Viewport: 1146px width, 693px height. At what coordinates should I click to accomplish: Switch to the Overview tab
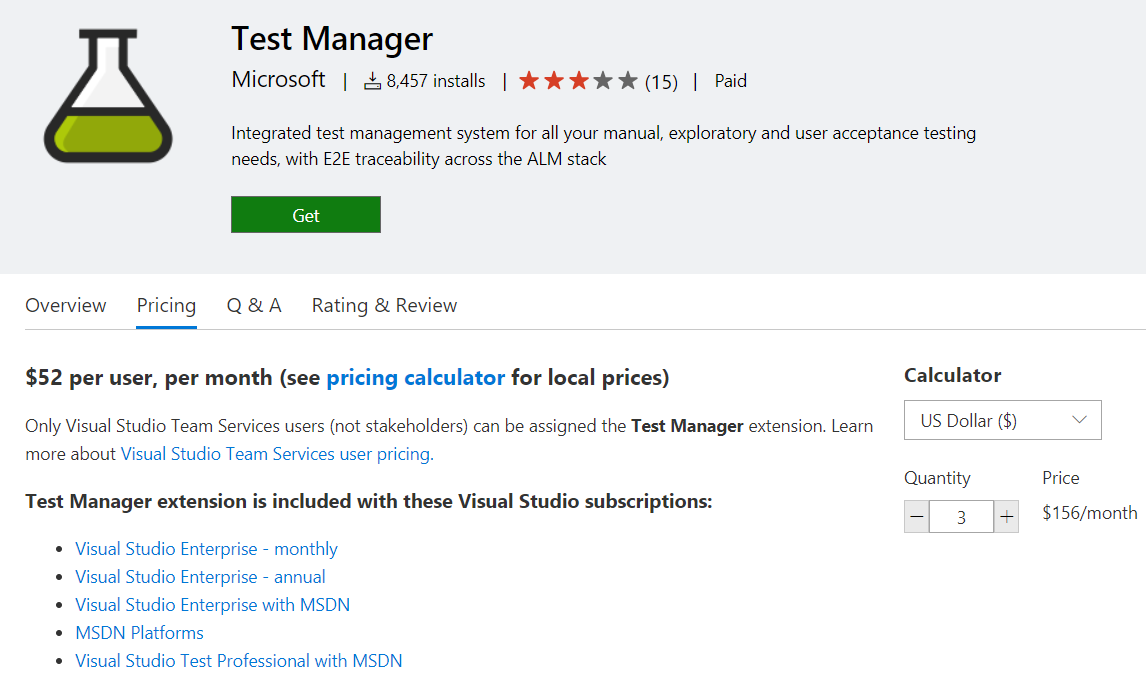pos(65,305)
